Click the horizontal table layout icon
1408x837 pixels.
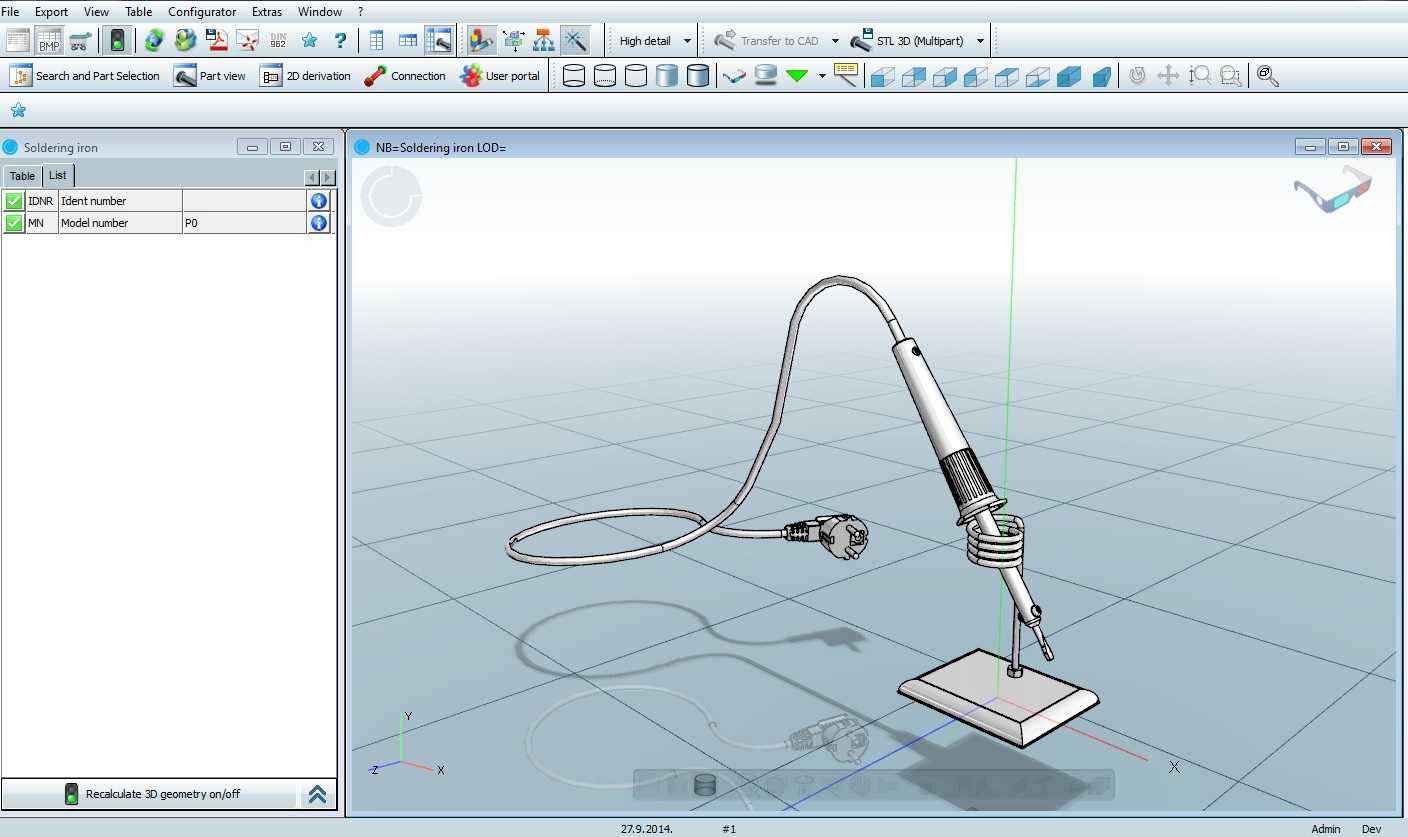click(x=408, y=41)
